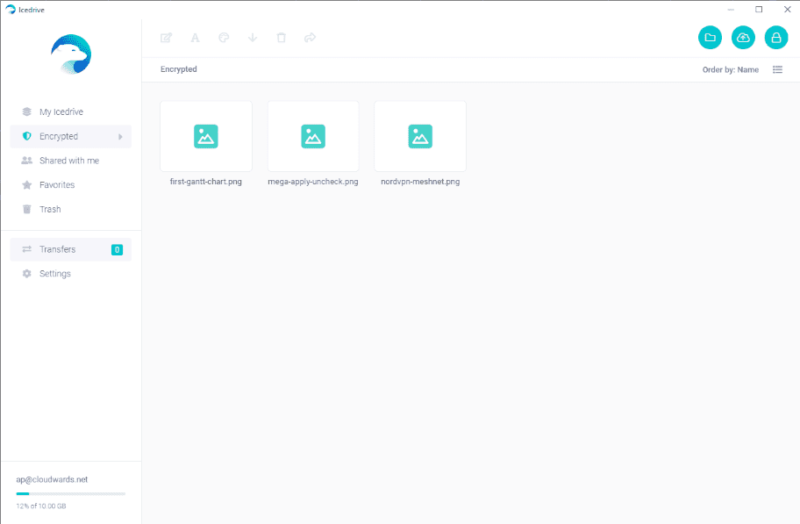Click the rename (letter A) toolbar icon
This screenshot has height=524, width=800.
coord(195,38)
